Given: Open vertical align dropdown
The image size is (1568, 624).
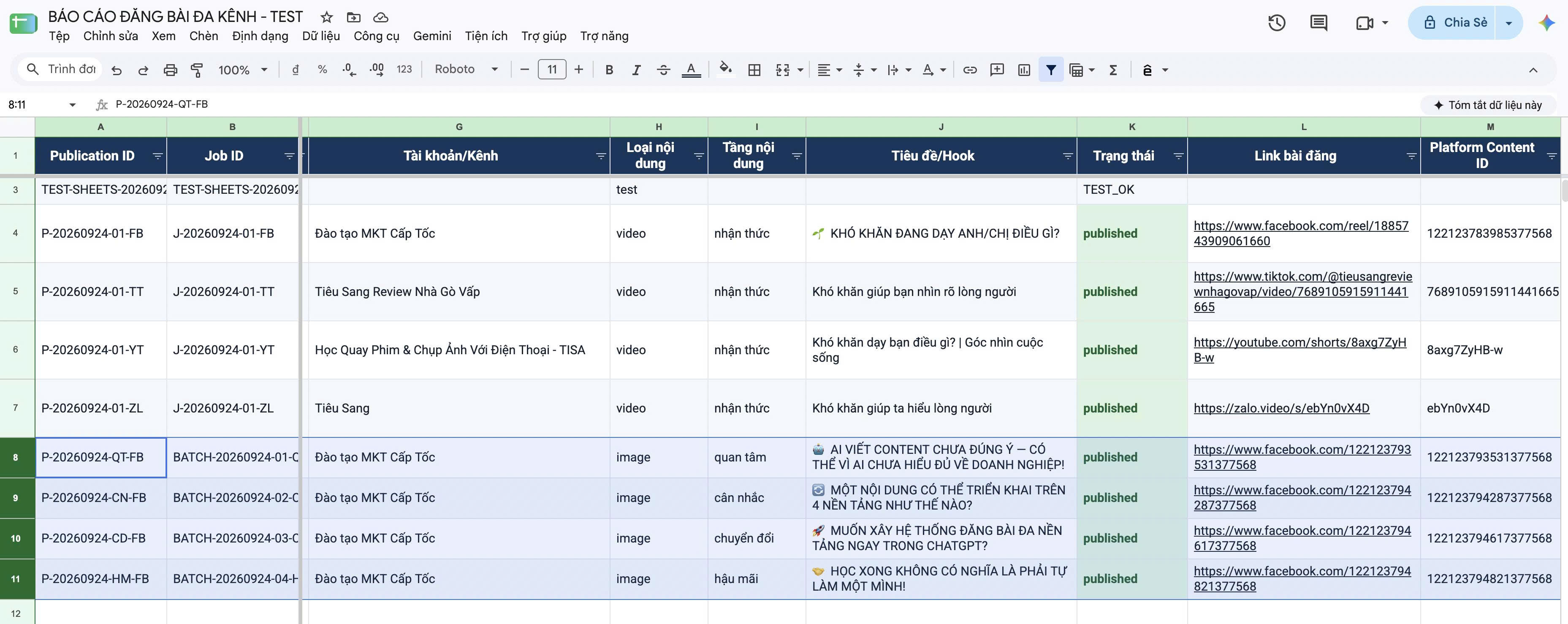Looking at the screenshot, I should [864, 70].
